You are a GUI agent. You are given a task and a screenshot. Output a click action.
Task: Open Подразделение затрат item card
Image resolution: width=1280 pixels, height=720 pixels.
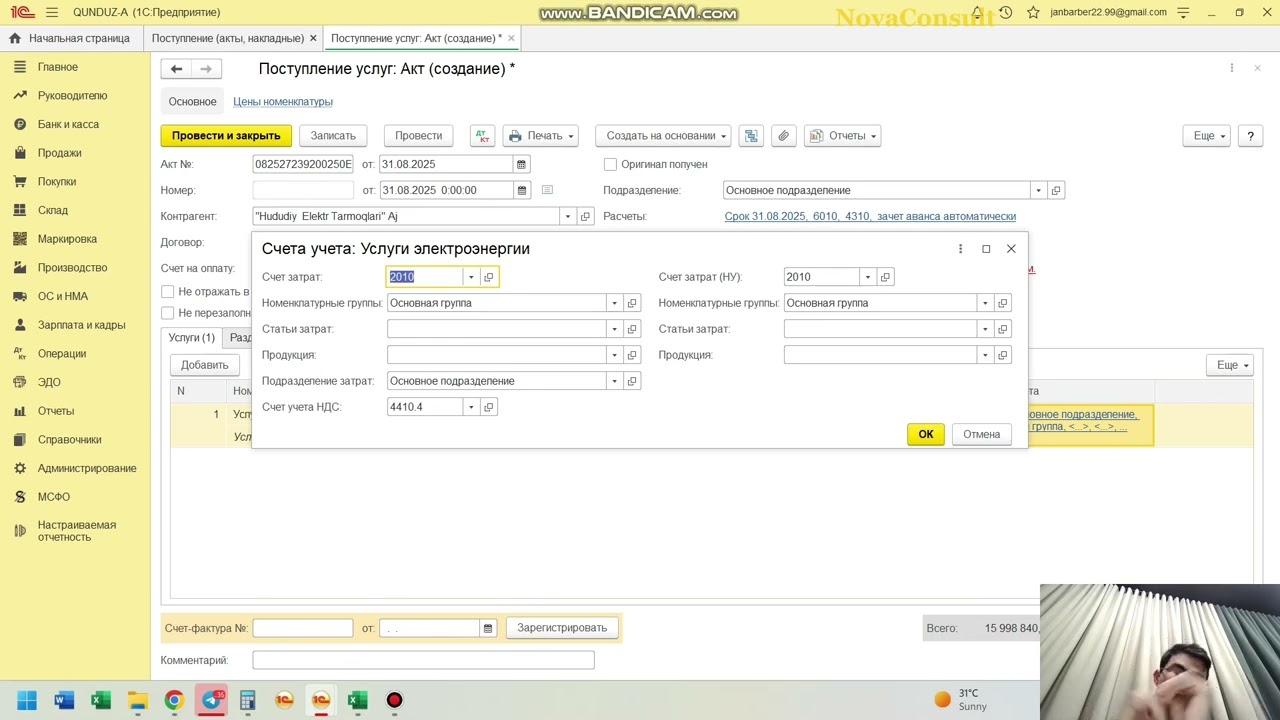point(632,381)
